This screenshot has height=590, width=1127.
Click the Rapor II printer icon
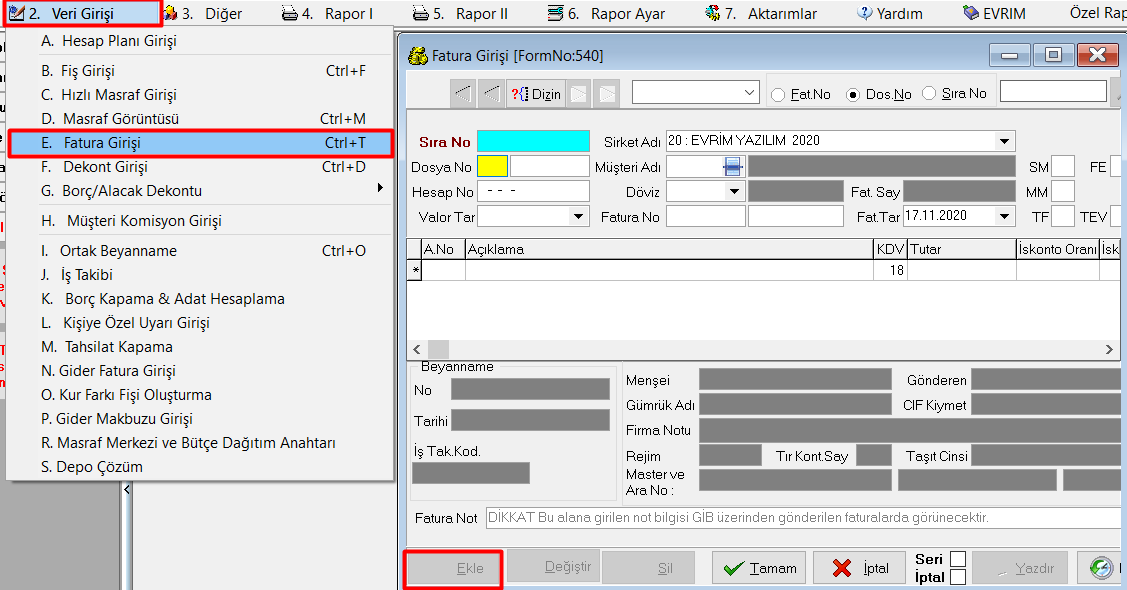[420, 13]
